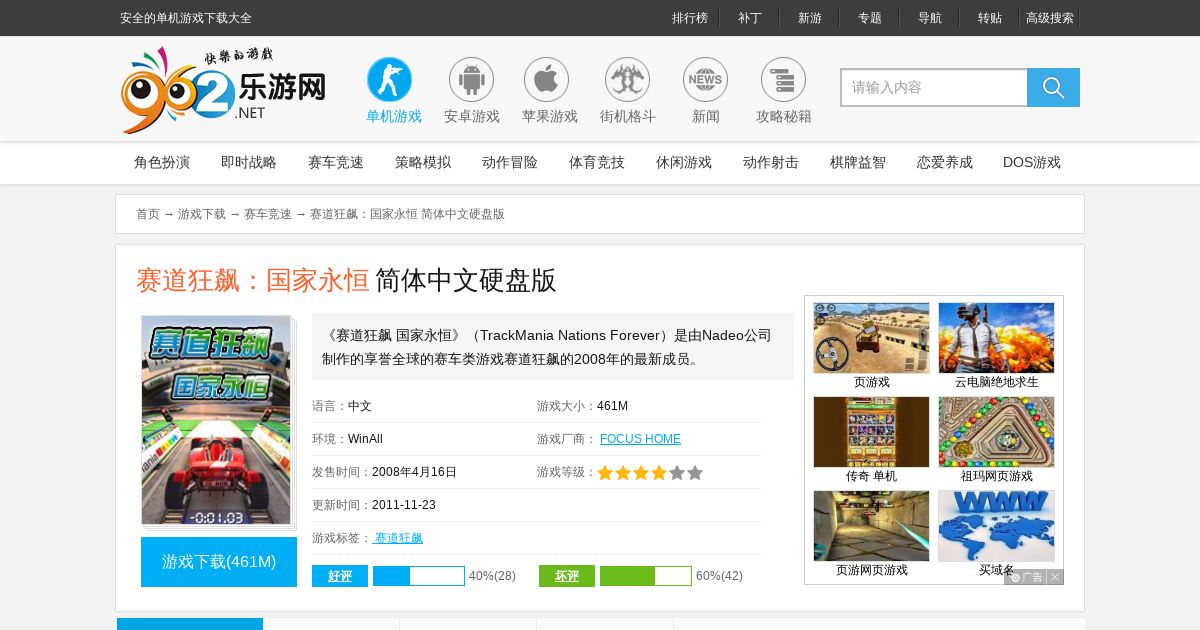Click the 广告 ad info badge

click(1026, 577)
